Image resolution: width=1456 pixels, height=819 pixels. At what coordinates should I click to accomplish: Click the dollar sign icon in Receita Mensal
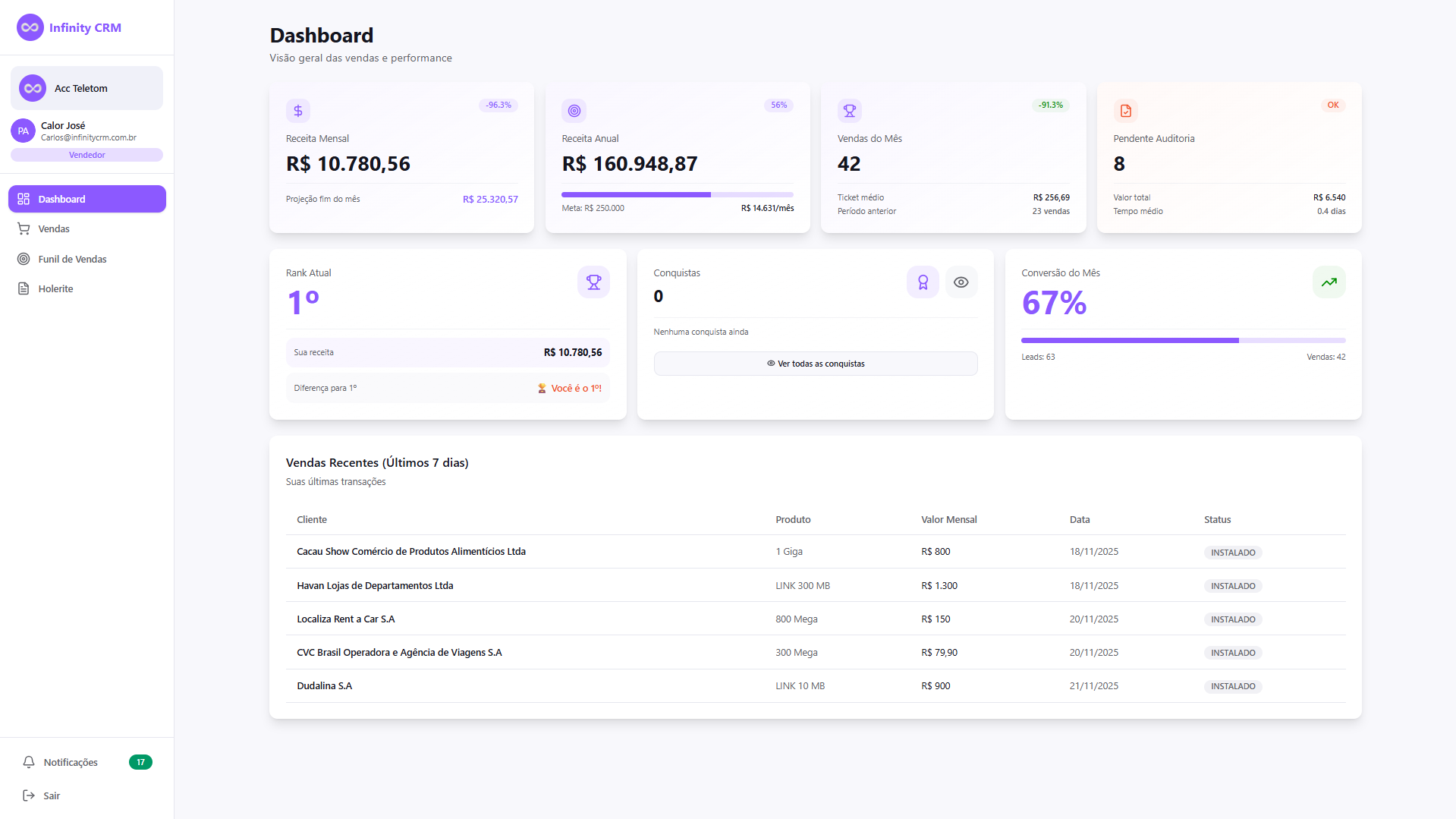(298, 111)
